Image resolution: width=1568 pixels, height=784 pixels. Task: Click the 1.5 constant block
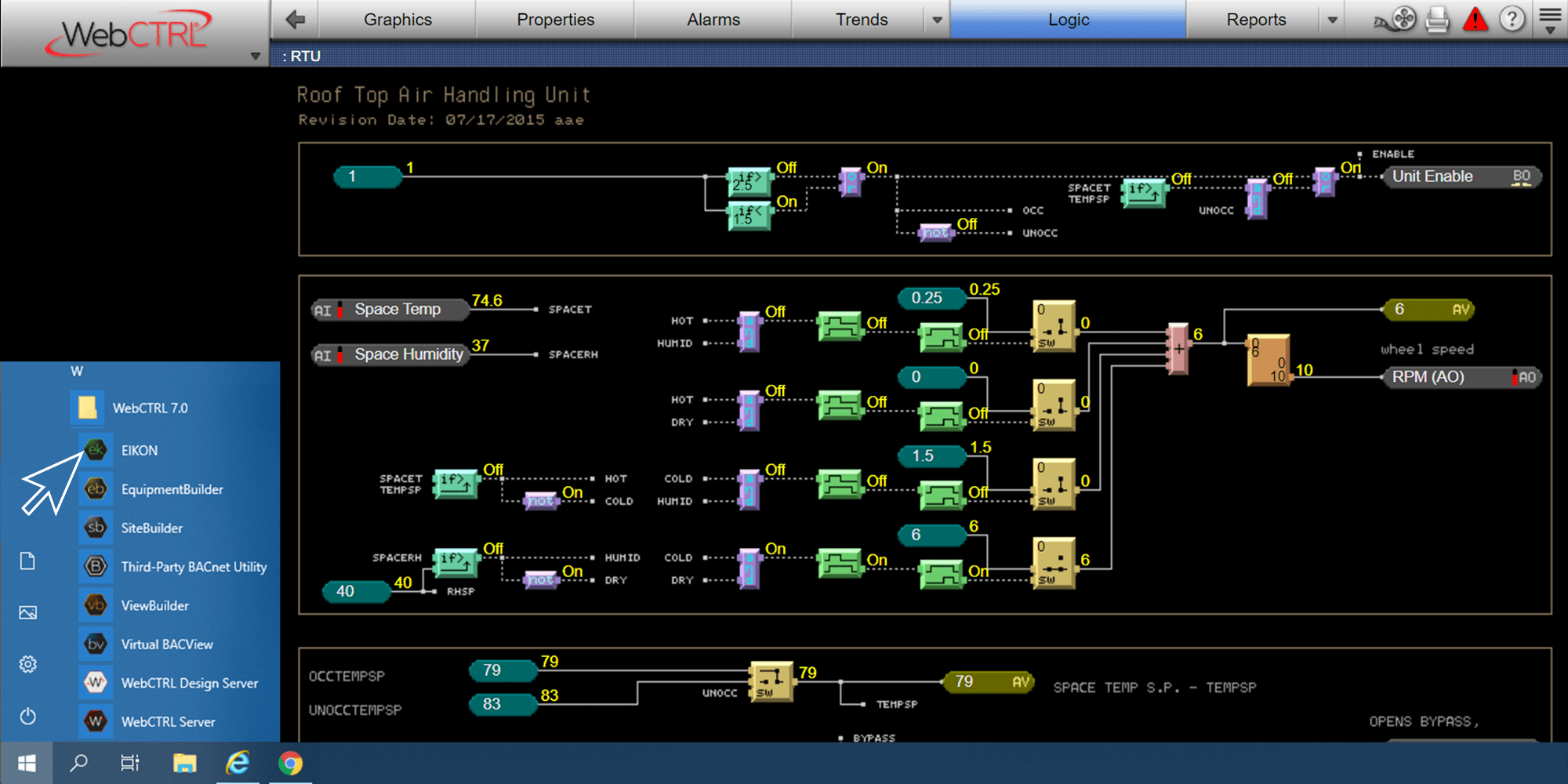click(932, 456)
